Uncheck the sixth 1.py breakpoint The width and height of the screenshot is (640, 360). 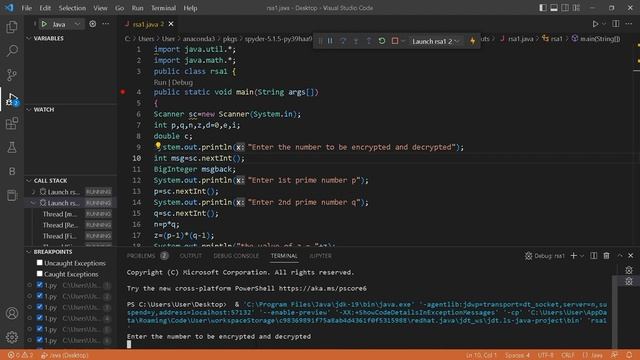click(40, 340)
